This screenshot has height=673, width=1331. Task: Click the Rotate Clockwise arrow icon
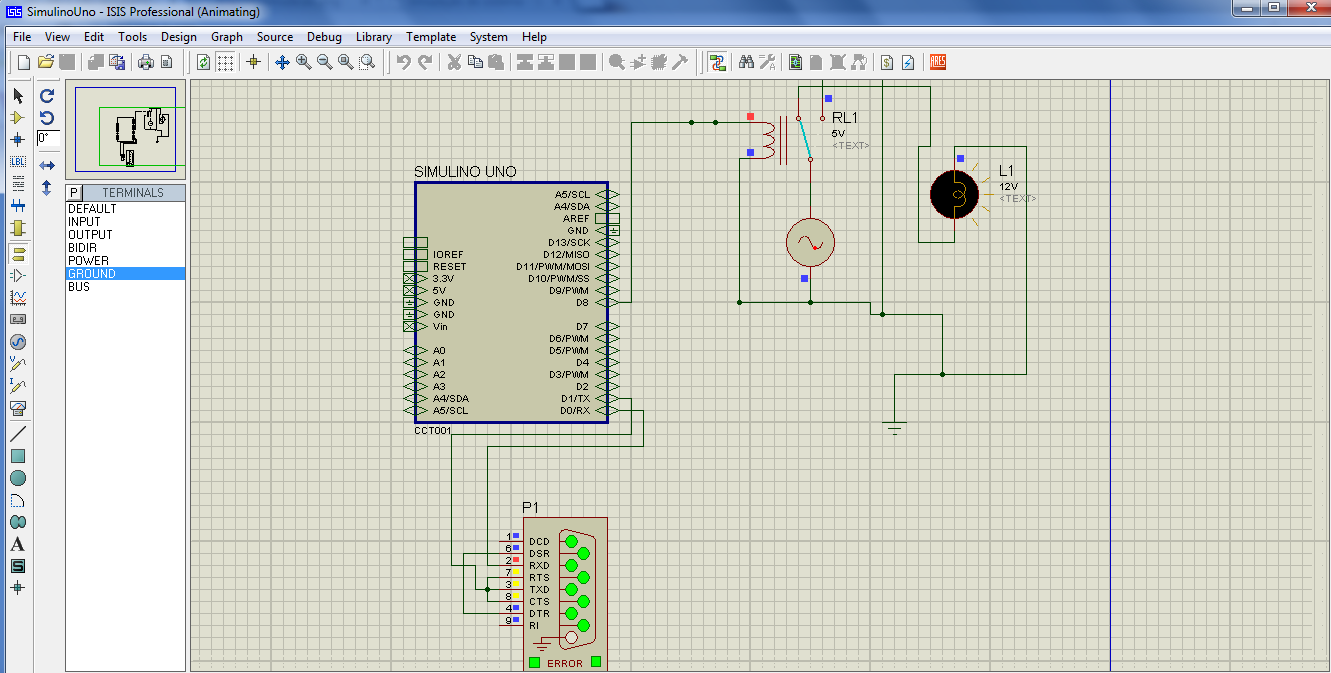47,96
